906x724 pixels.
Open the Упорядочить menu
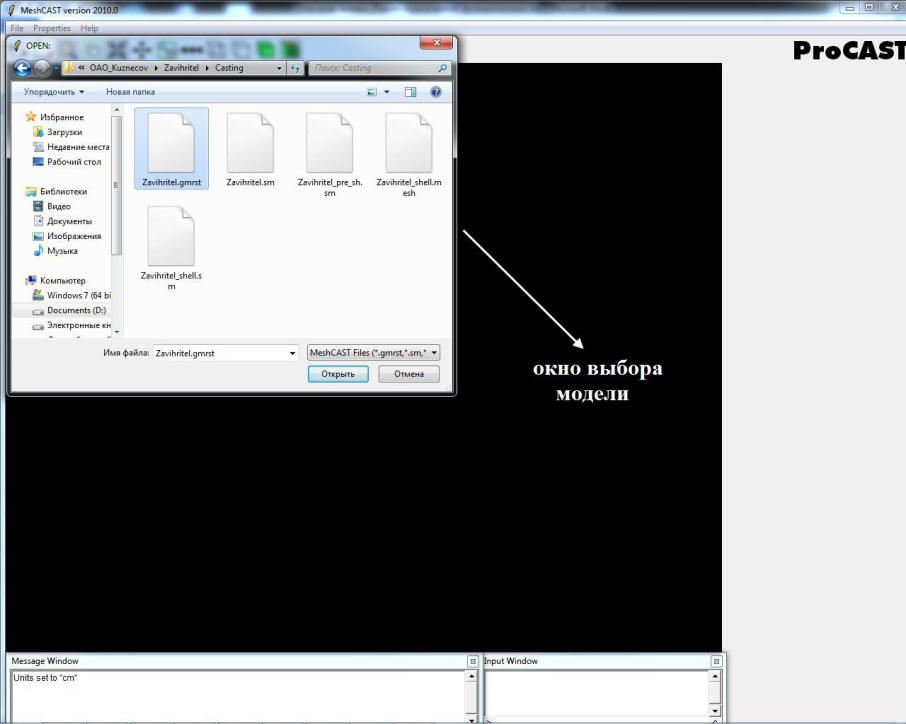pyautogui.click(x=54, y=92)
